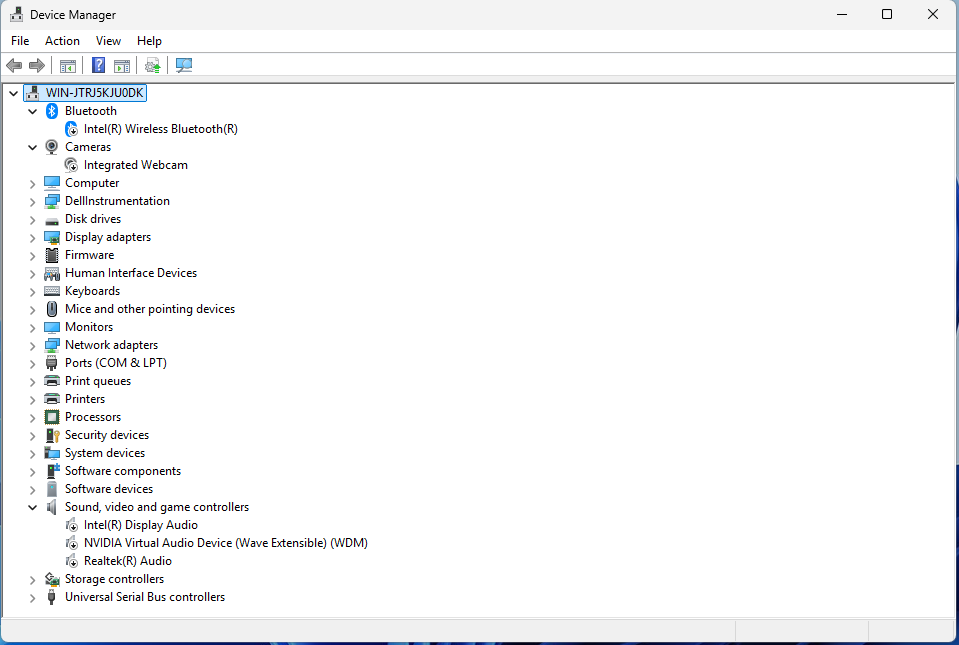The width and height of the screenshot is (959, 645).
Task: Collapse the Bluetooth category chevron
Action: pyautogui.click(x=32, y=111)
